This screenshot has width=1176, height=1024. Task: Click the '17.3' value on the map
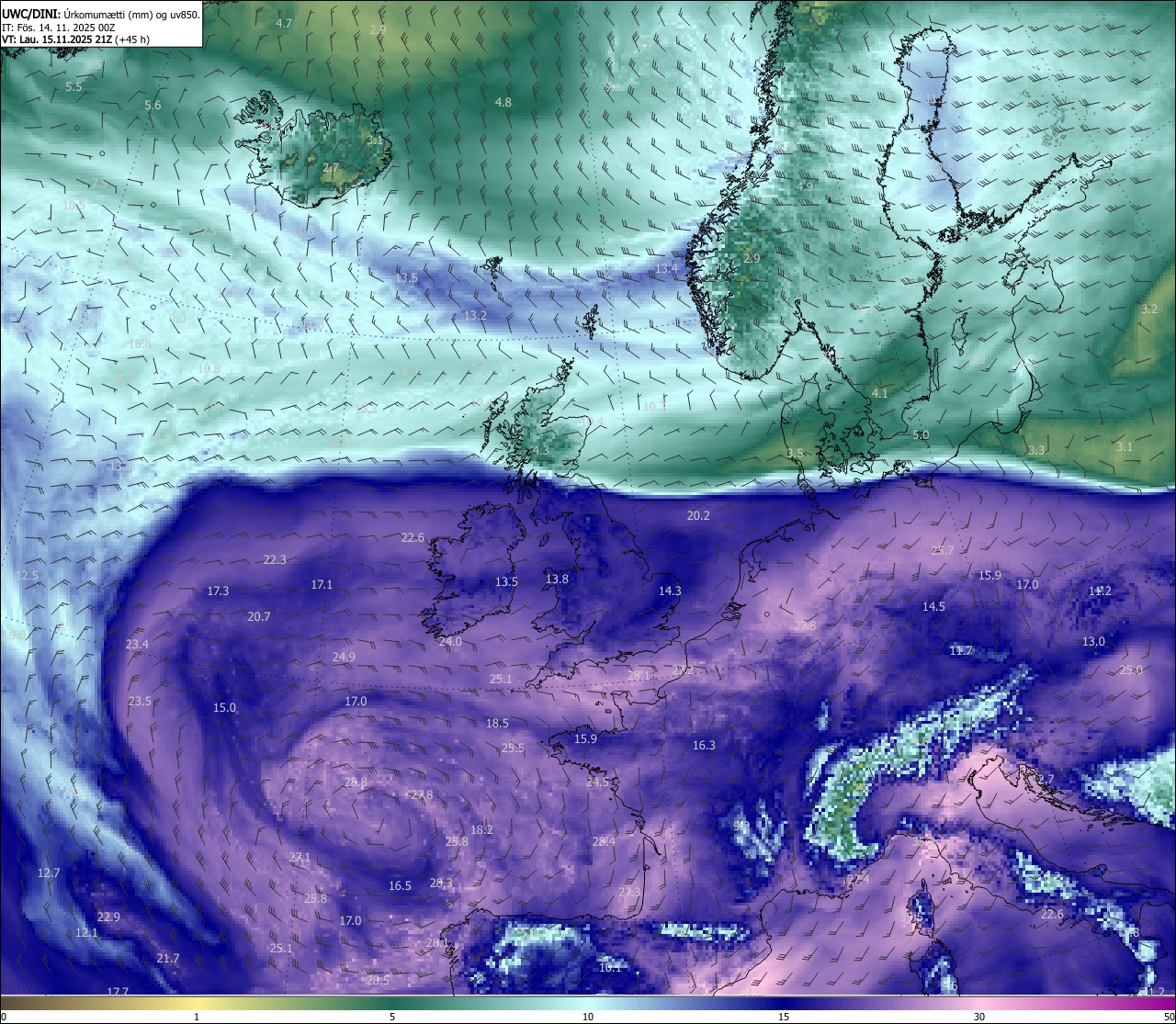point(218,591)
